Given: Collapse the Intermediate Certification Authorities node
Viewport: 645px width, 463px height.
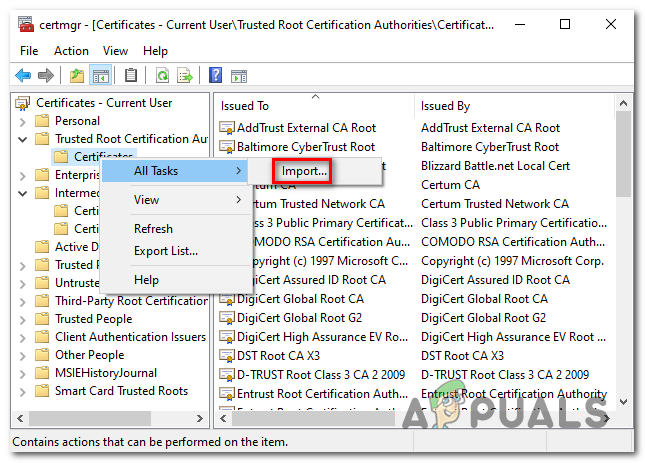Looking at the screenshot, I should click(23, 193).
